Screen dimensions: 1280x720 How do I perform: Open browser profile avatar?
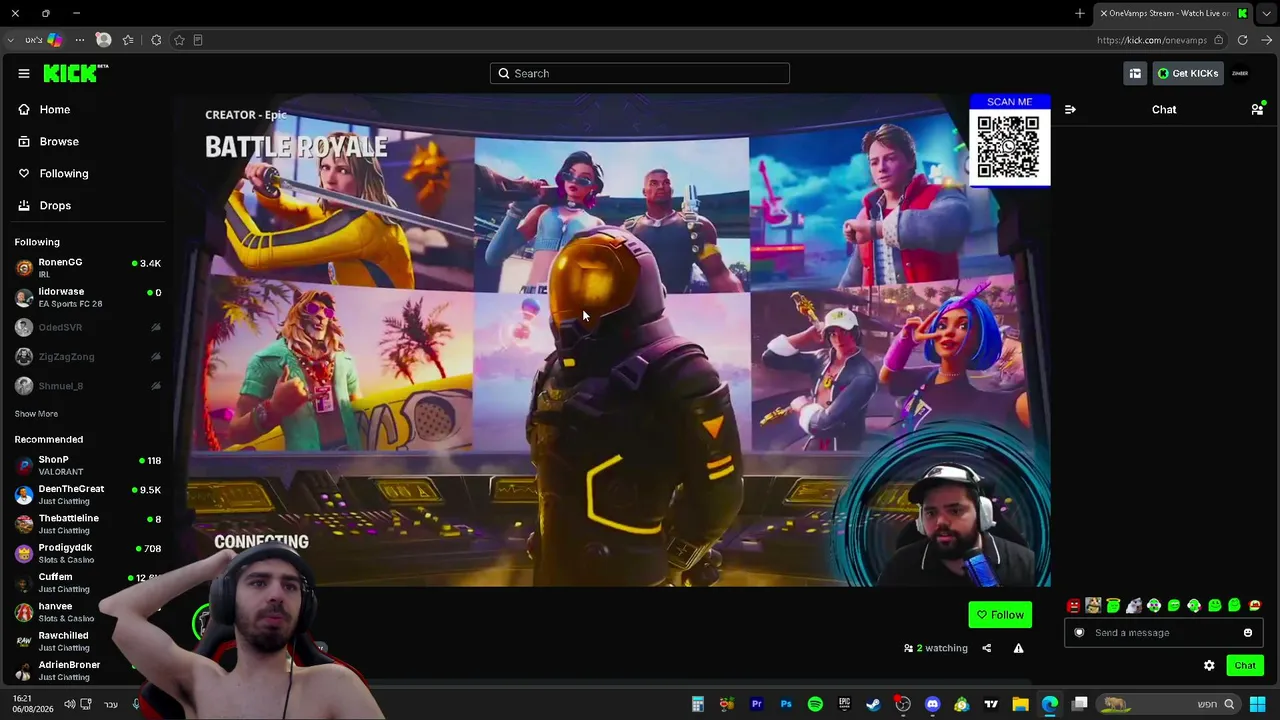pos(103,40)
